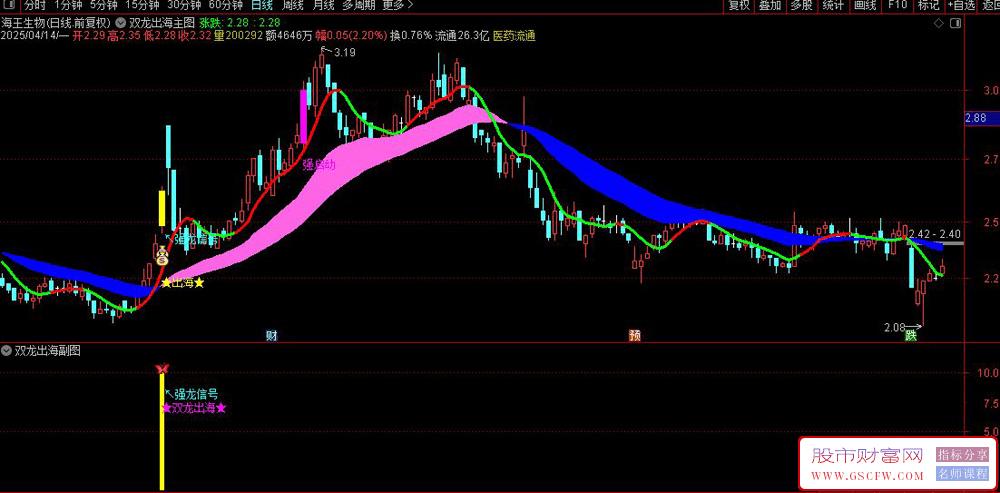Image resolution: width=1000 pixels, height=493 pixels.
Task: Switch to 1分钟 period
Action: point(67,6)
